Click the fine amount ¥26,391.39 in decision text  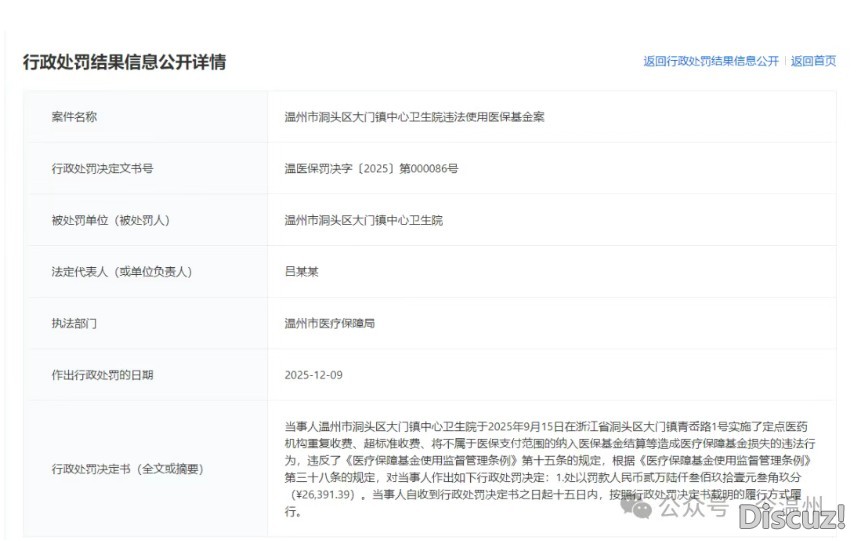tap(324, 494)
